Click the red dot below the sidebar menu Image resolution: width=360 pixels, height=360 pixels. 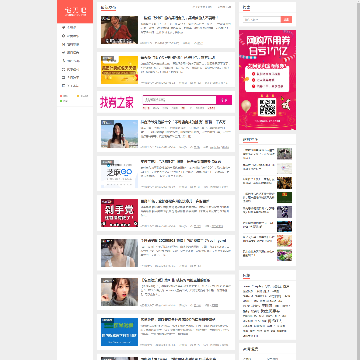click(x=61, y=96)
